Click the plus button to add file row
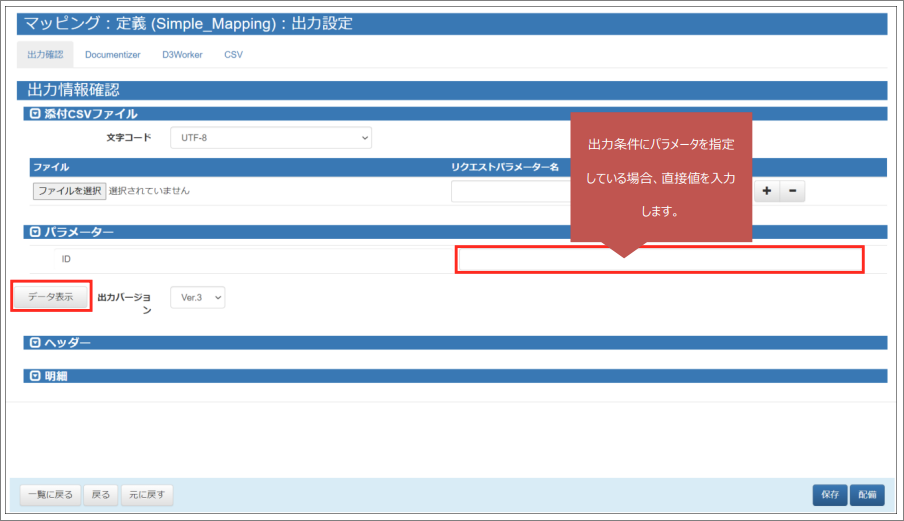The image size is (904, 521). point(766,191)
